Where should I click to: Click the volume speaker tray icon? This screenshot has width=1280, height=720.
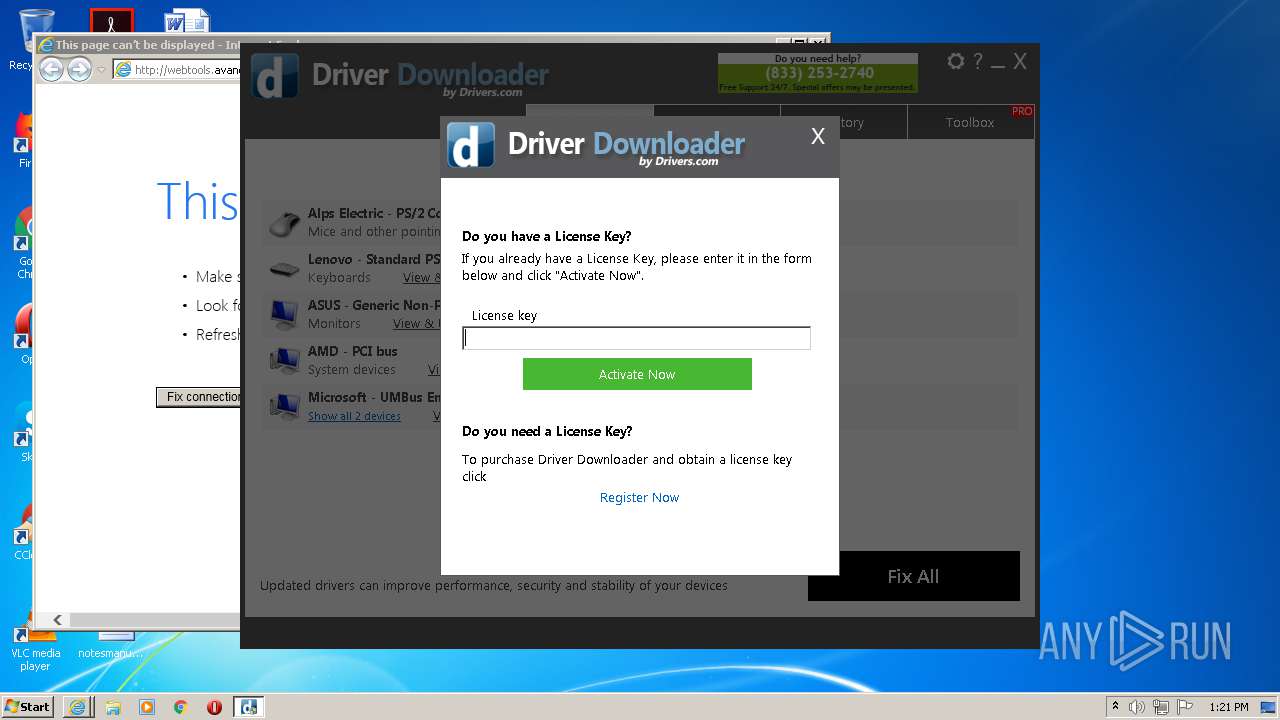pos(1137,707)
